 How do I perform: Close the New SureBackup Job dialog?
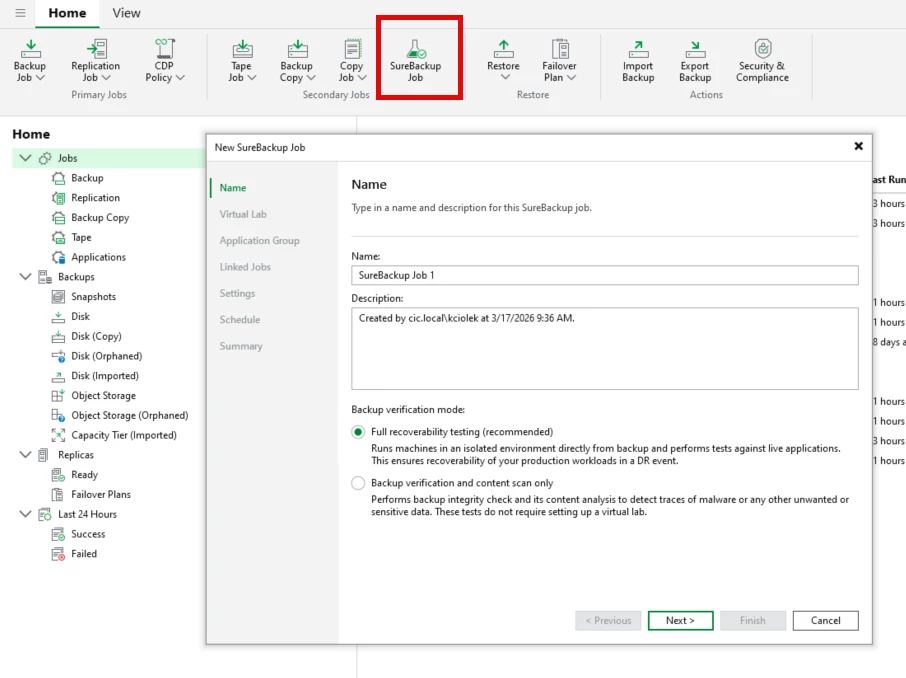(x=859, y=146)
